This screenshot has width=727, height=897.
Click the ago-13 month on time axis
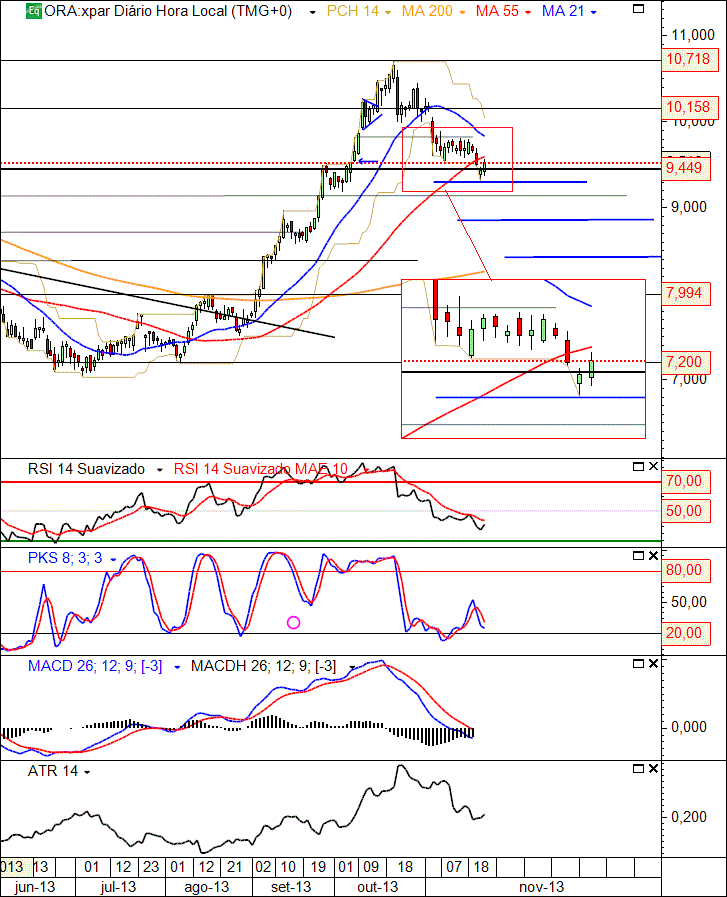tap(206, 887)
